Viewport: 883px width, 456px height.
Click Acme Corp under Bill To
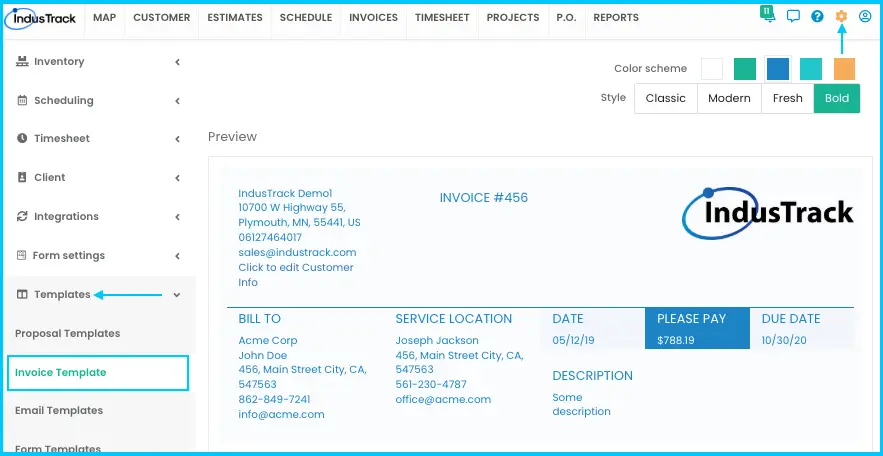[268, 341]
